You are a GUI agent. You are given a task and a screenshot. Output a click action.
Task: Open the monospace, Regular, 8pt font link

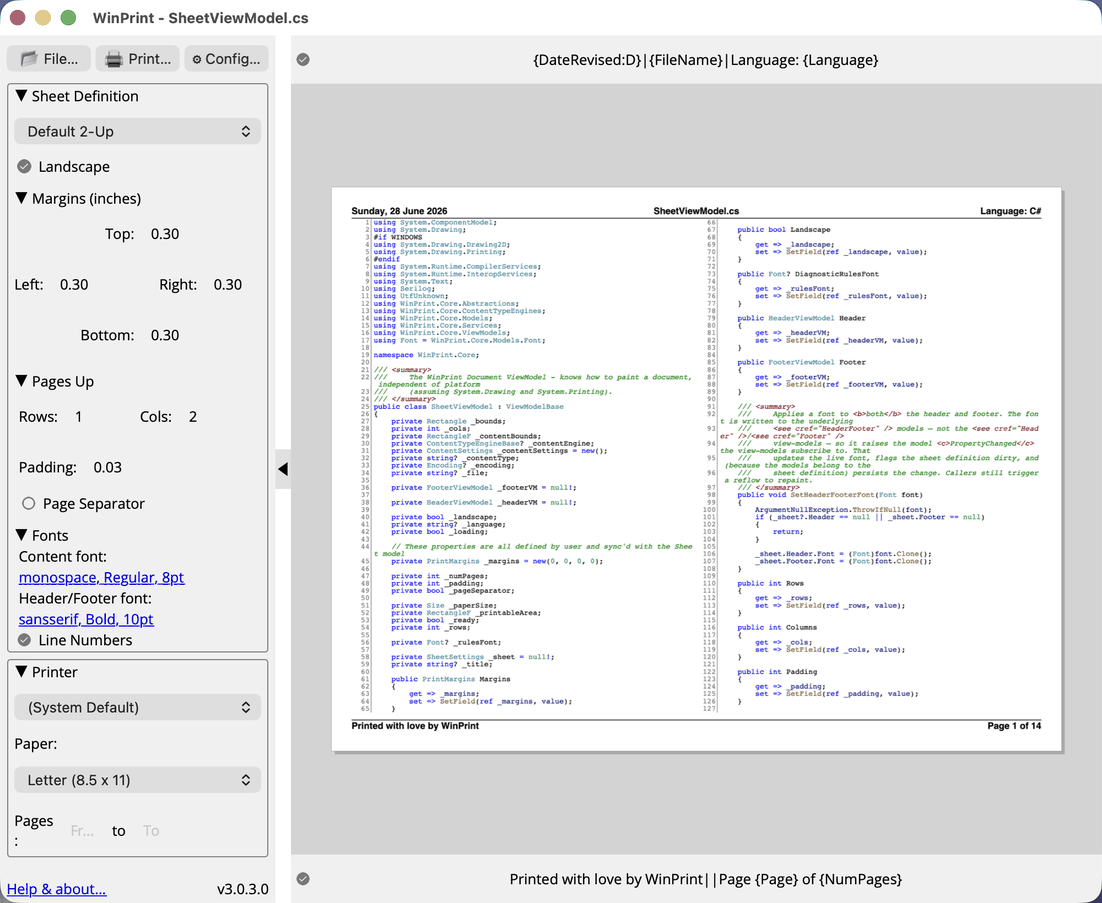click(101, 578)
